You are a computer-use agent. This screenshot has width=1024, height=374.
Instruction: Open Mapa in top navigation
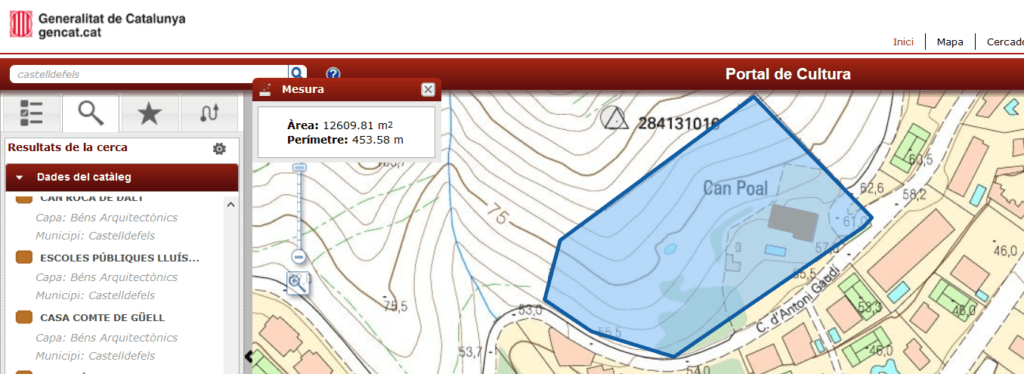click(x=950, y=42)
